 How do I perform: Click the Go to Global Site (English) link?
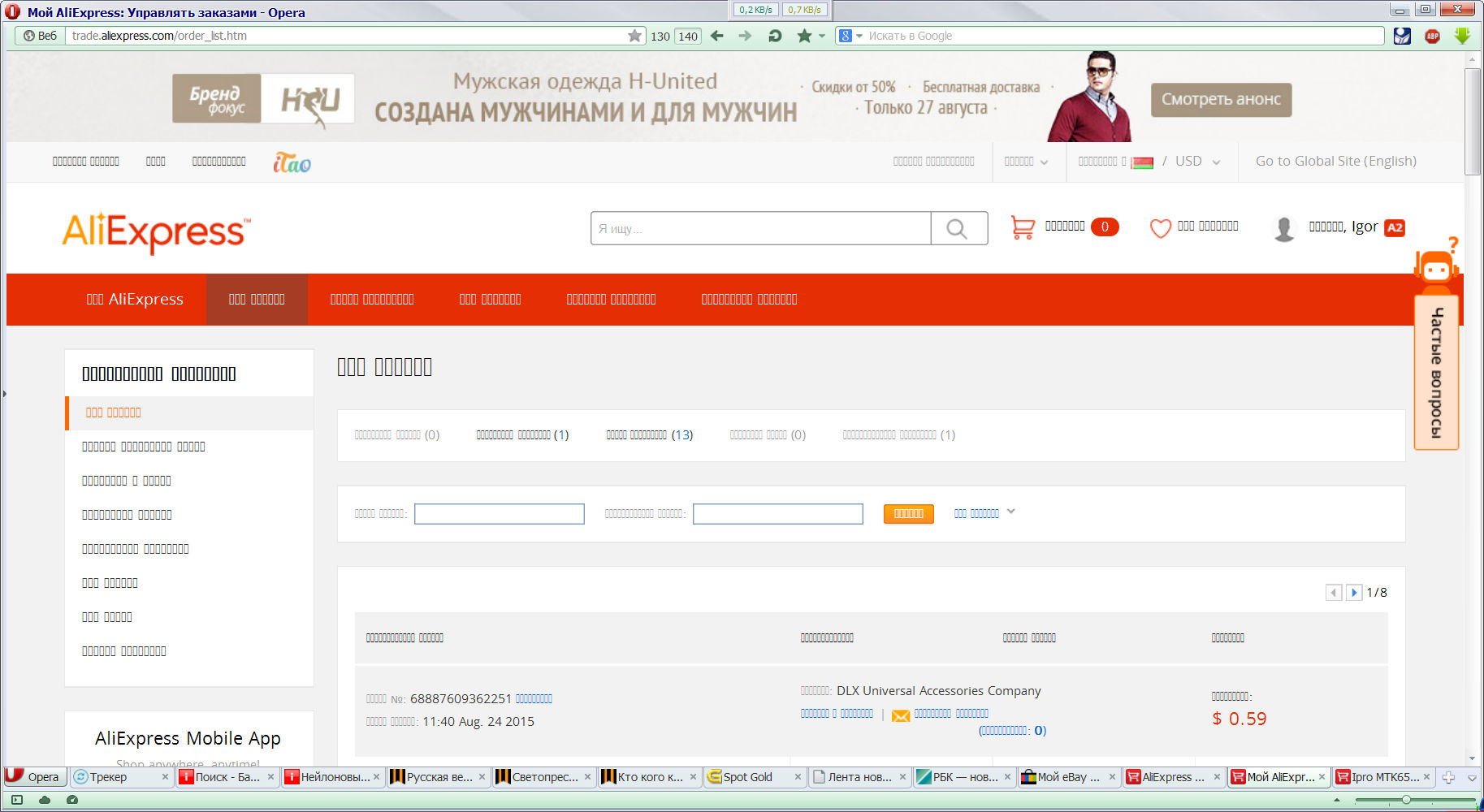tap(1336, 161)
